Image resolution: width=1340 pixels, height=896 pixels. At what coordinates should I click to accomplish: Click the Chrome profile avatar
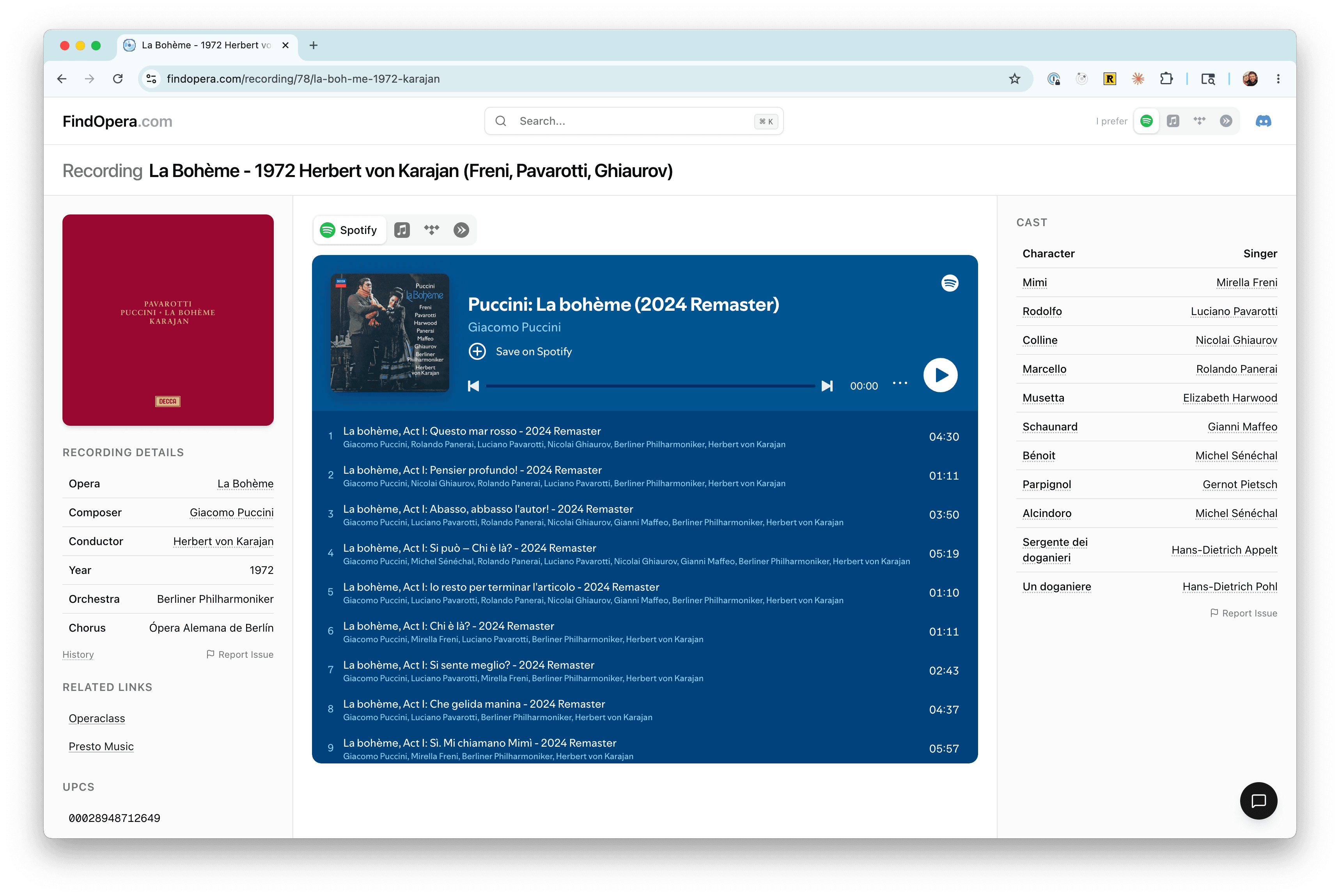click(1250, 79)
